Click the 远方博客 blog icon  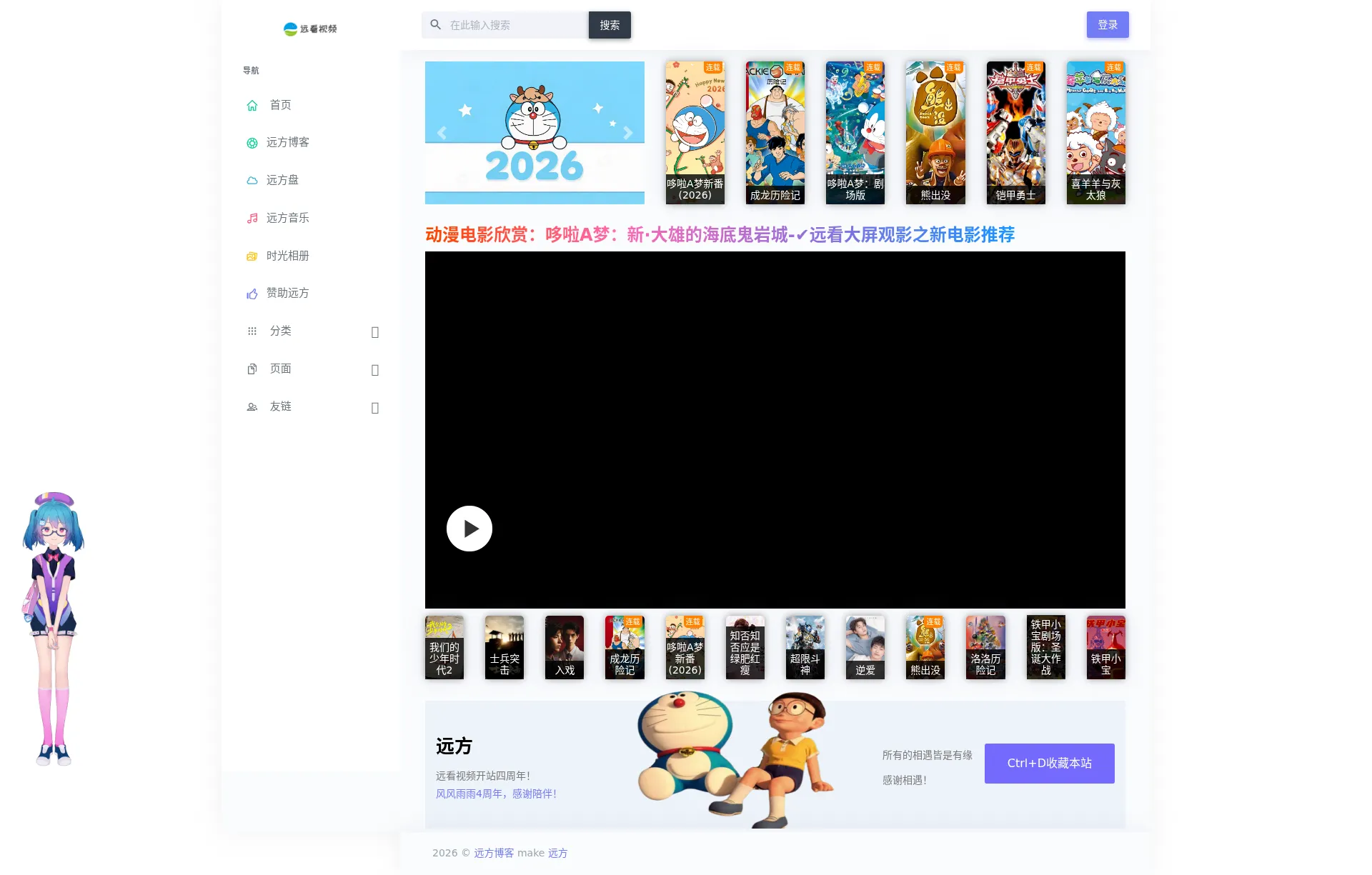pos(252,143)
